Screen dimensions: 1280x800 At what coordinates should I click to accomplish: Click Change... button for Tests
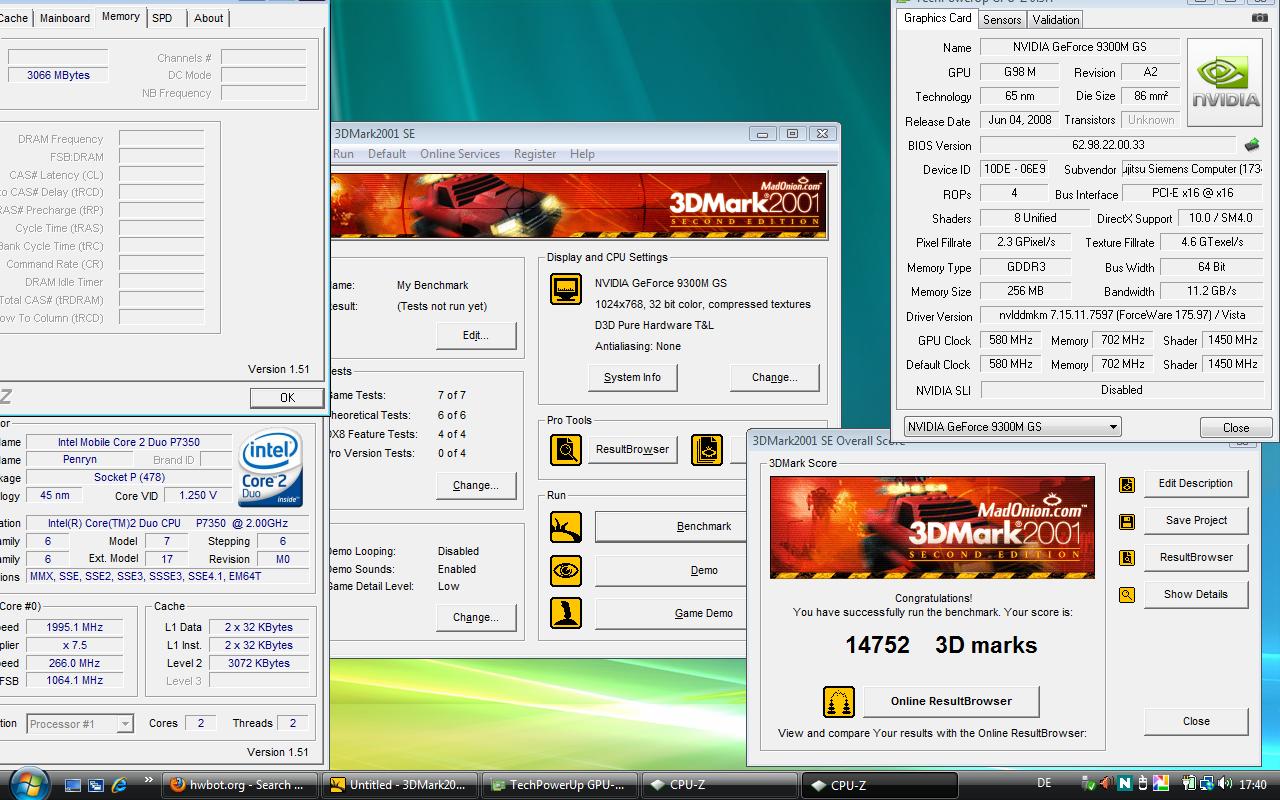point(476,485)
